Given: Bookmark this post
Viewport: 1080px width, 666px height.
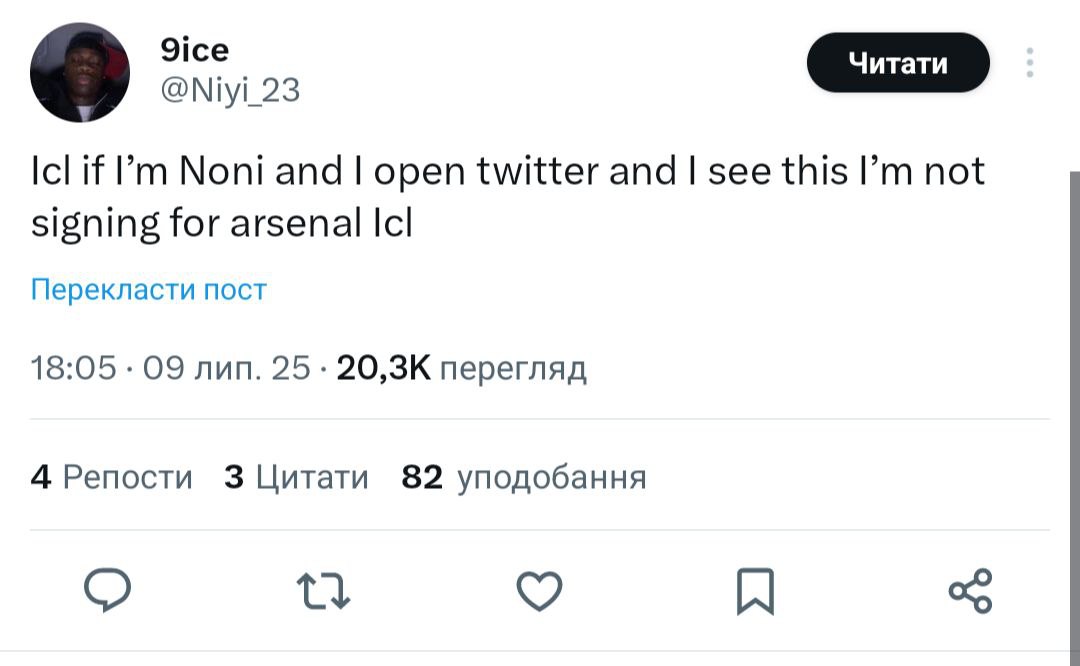Looking at the screenshot, I should click(755, 590).
